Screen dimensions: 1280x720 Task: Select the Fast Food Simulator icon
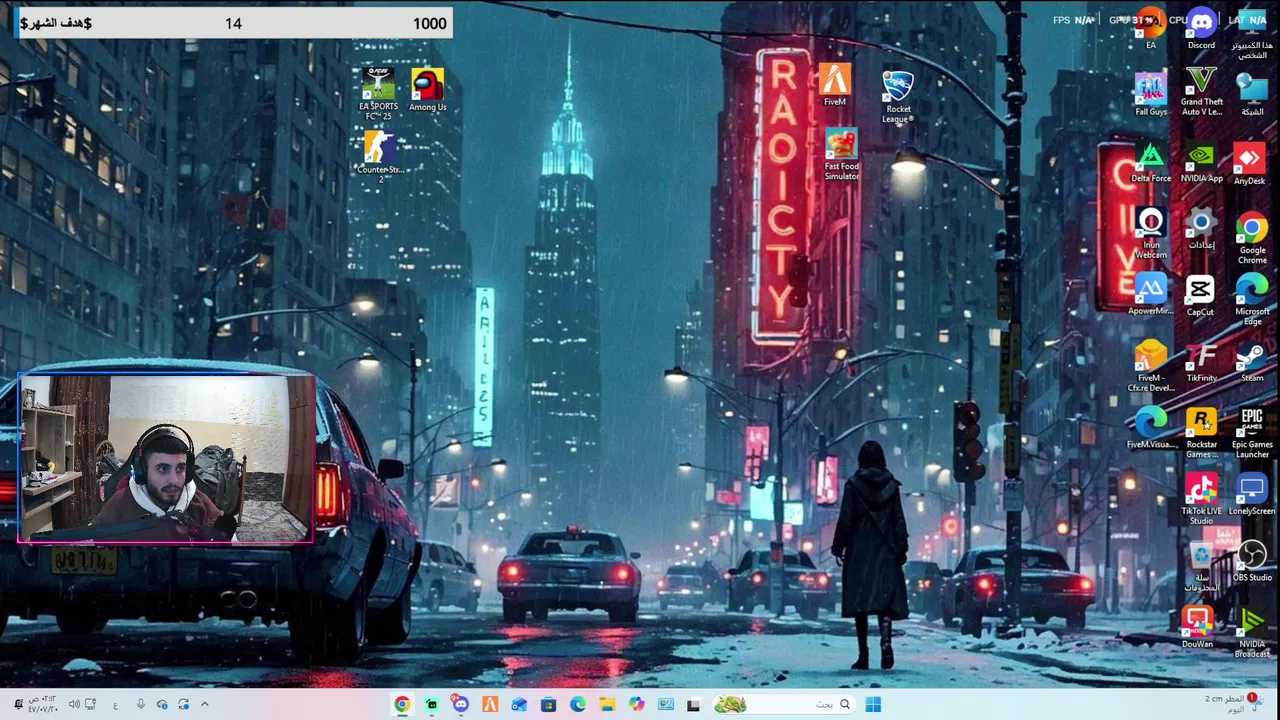click(x=841, y=155)
